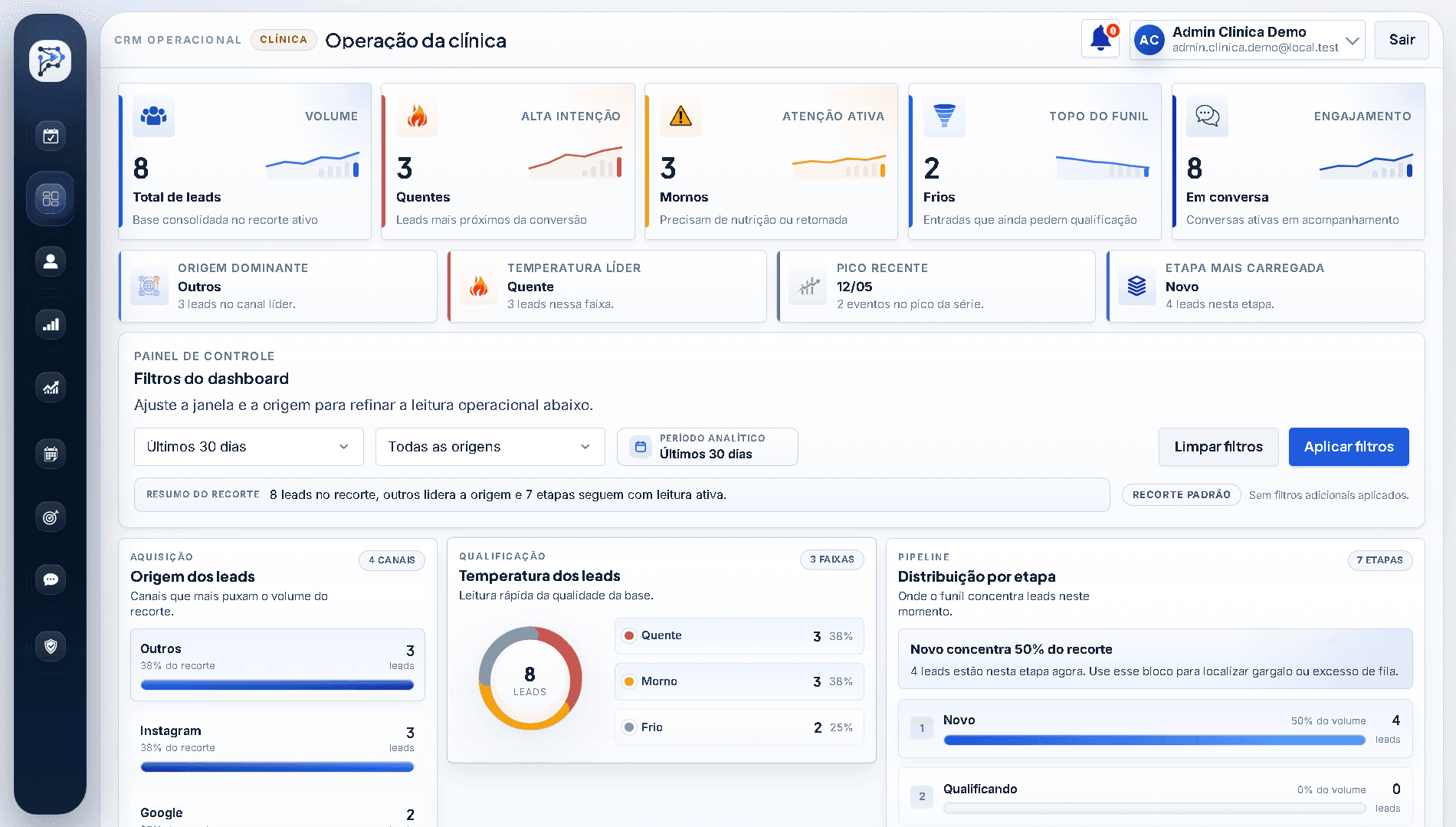Click the '4 CANAIS' badge
The image size is (1456, 827).
[x=392, y=560]
